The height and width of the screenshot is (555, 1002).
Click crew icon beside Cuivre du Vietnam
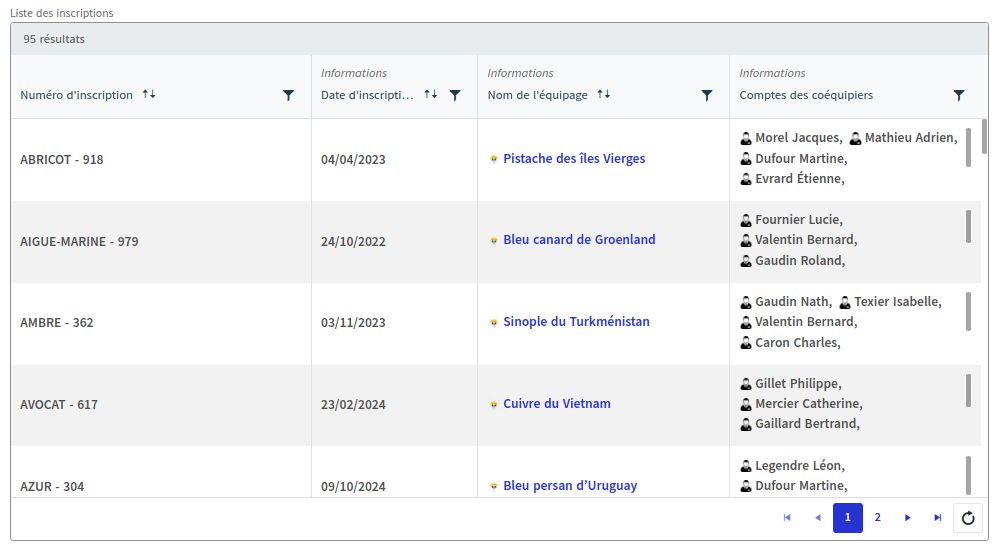click(x=493, y=404)
